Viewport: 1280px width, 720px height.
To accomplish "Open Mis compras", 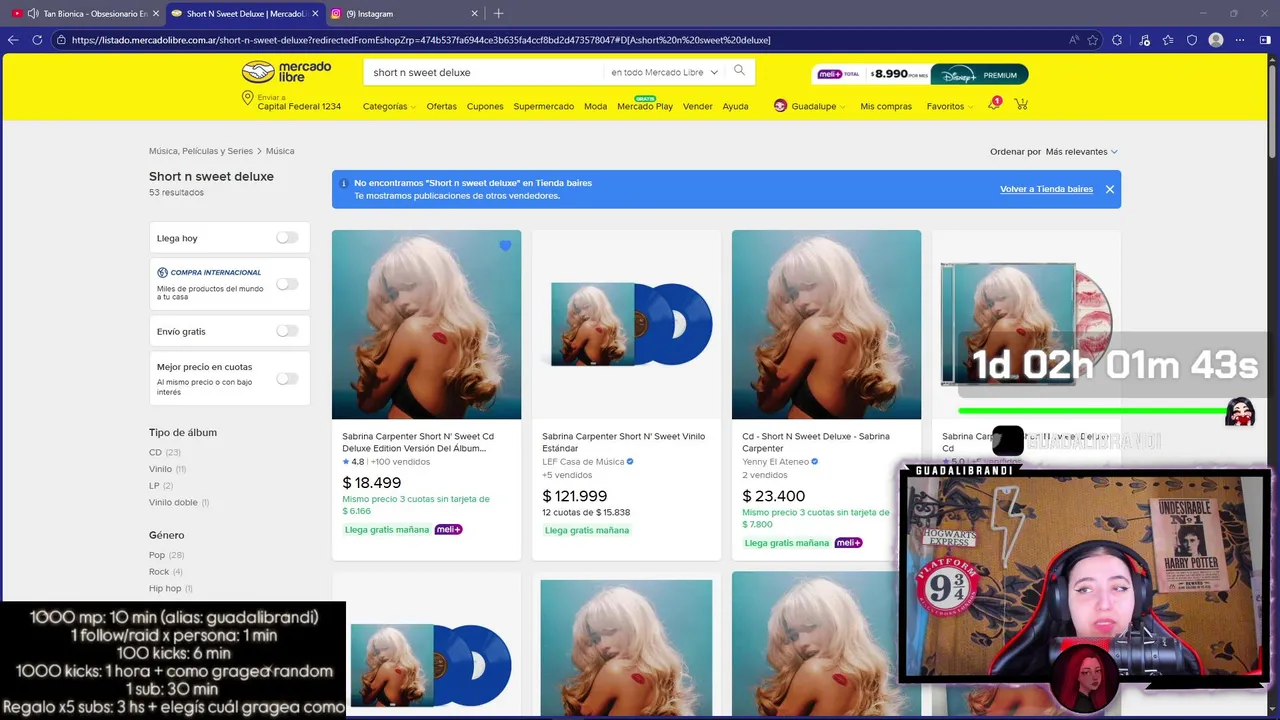I will (x=886, y=106).
